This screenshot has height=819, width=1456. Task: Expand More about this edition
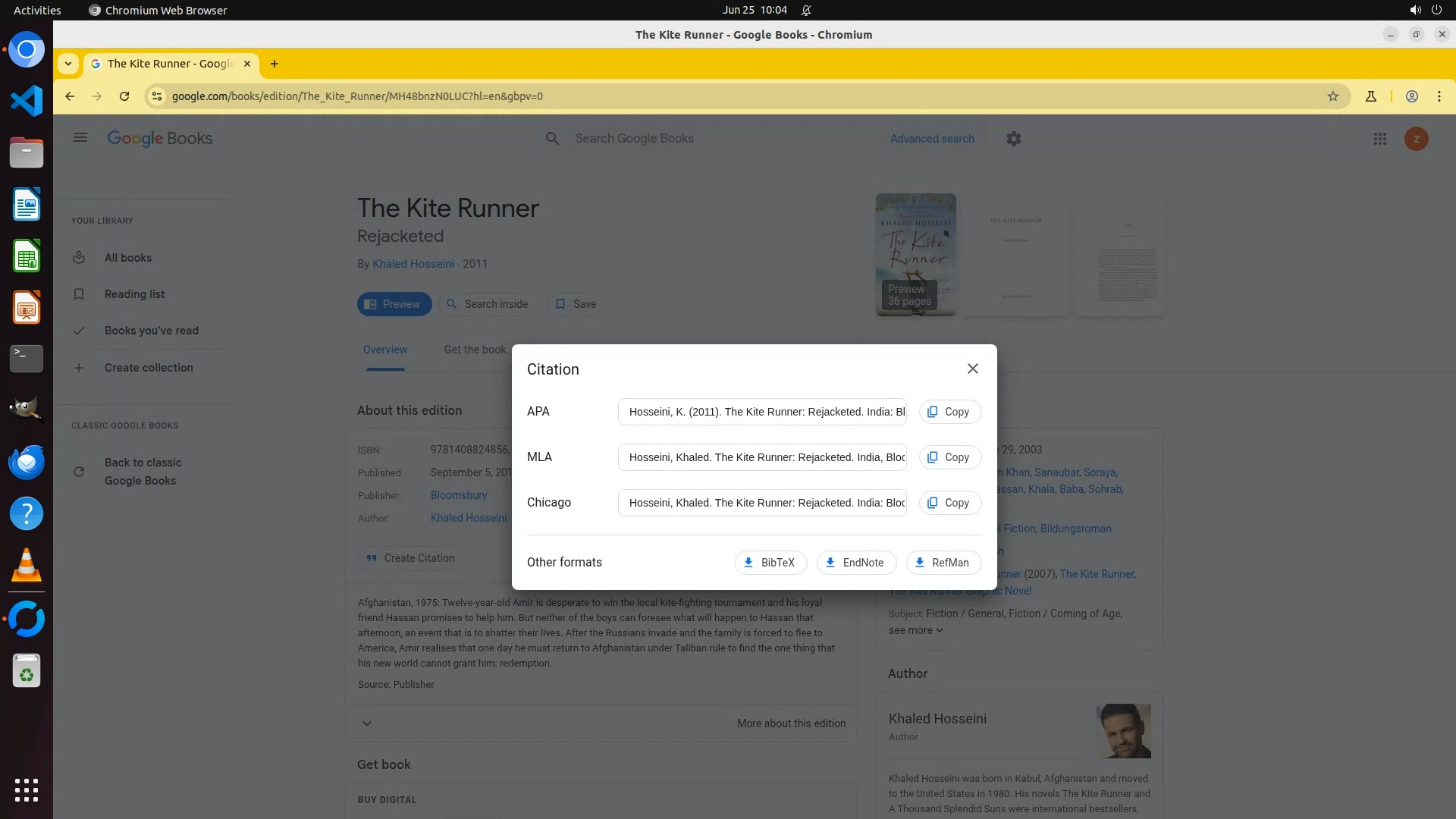click(x=790, y=723)
